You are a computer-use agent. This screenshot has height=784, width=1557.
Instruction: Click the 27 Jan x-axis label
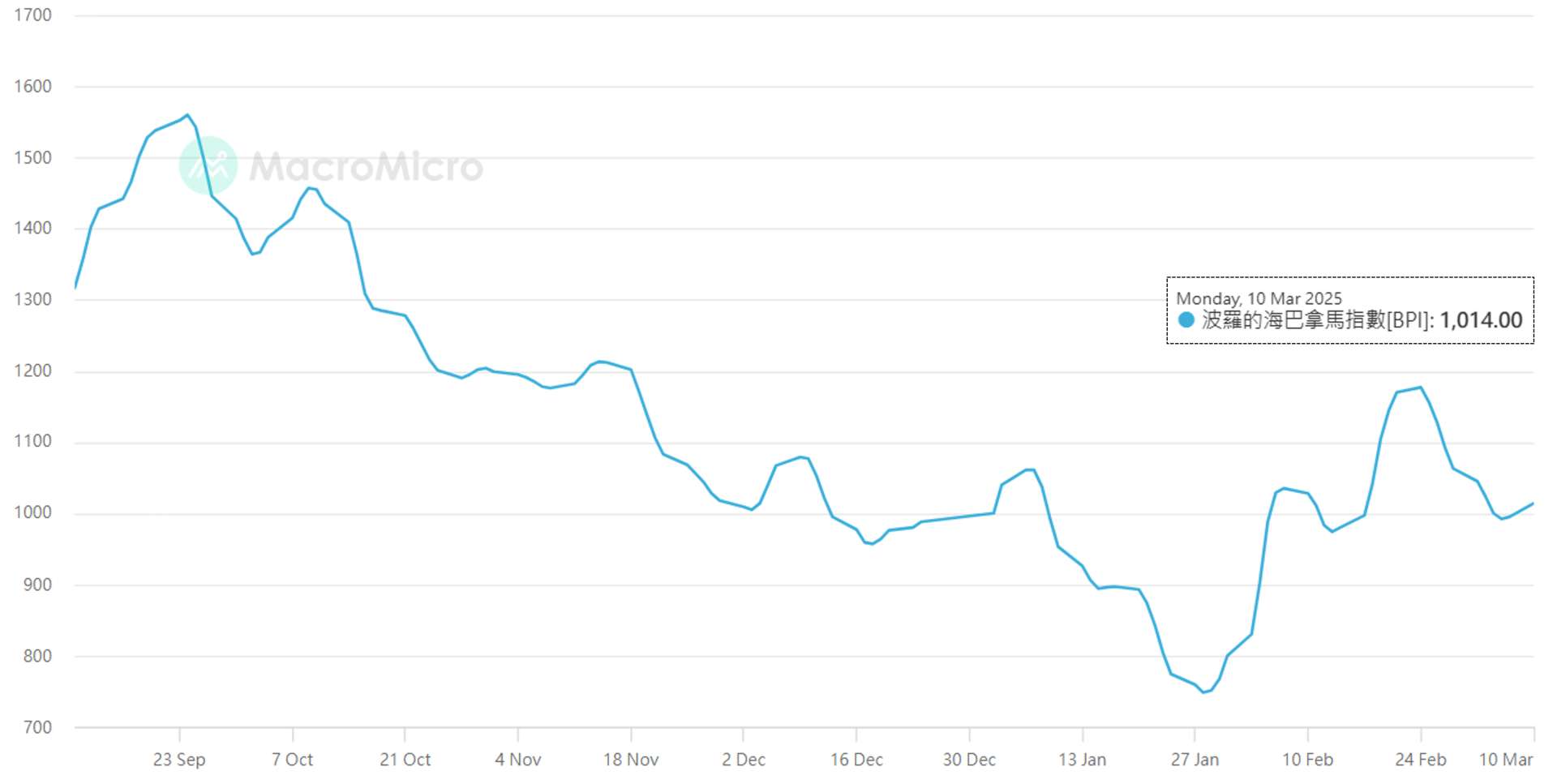[x=1195, y=760]
